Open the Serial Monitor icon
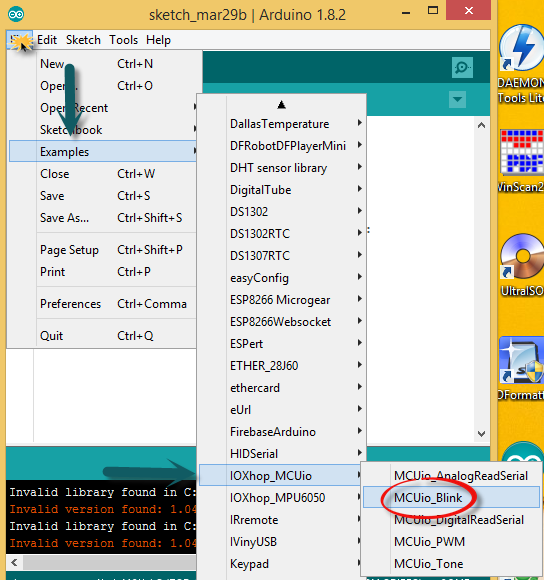Image resolution: width=544 pixels, height=580 pixels. [462, 67]
